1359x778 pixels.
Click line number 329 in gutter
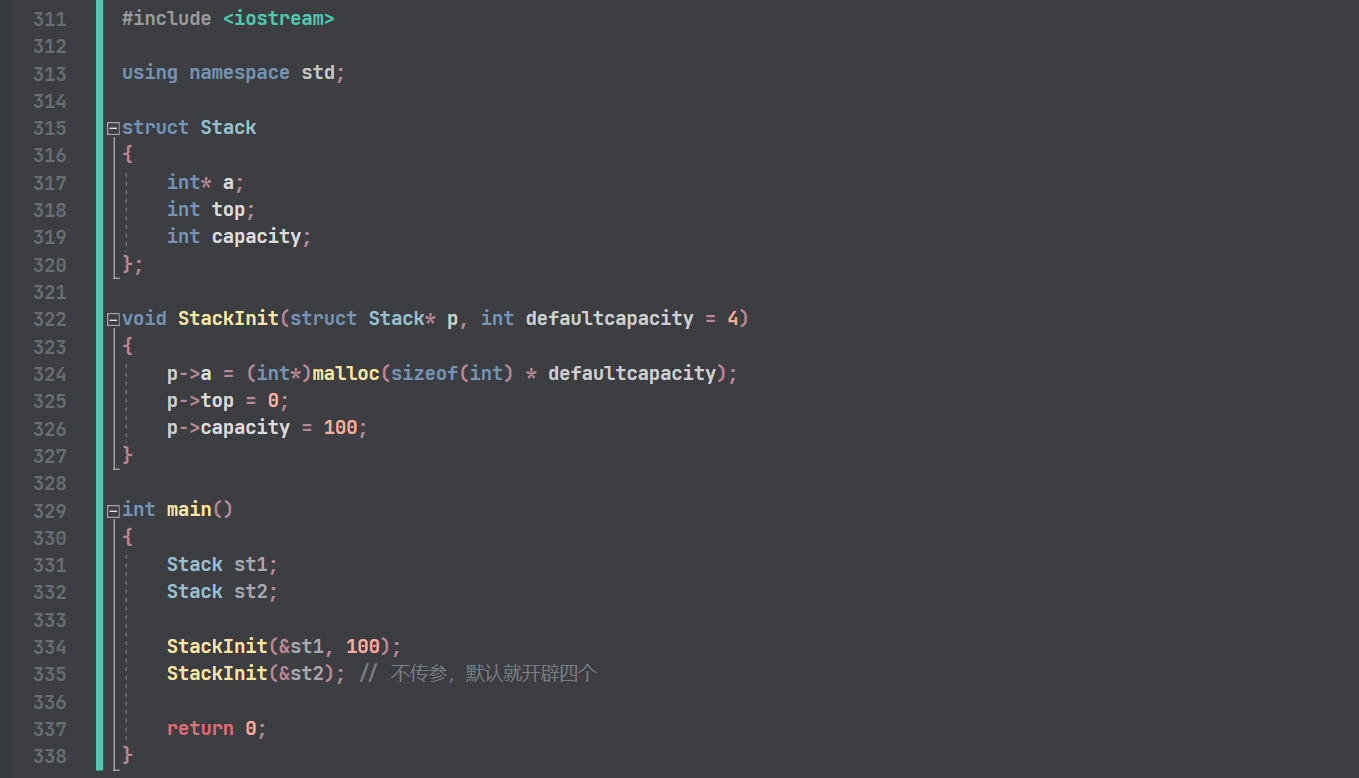click(x=49, y=510)
